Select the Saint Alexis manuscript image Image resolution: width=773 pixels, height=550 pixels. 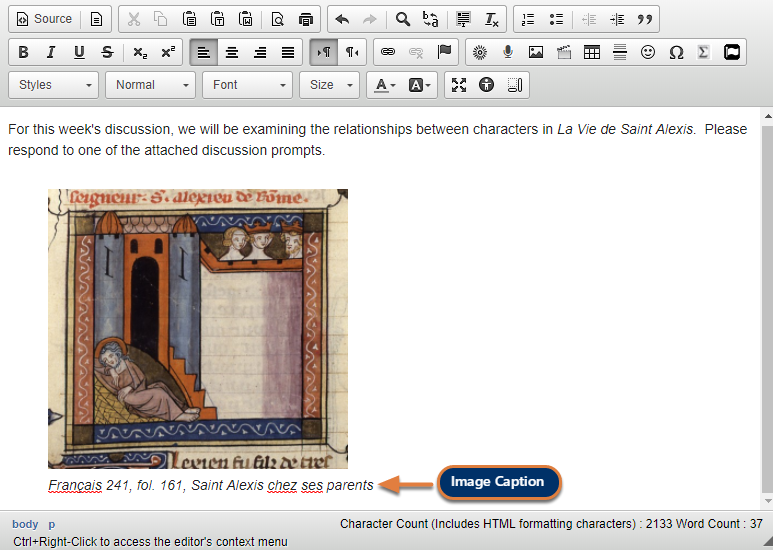pyautogui.click(x=198, y=329)
